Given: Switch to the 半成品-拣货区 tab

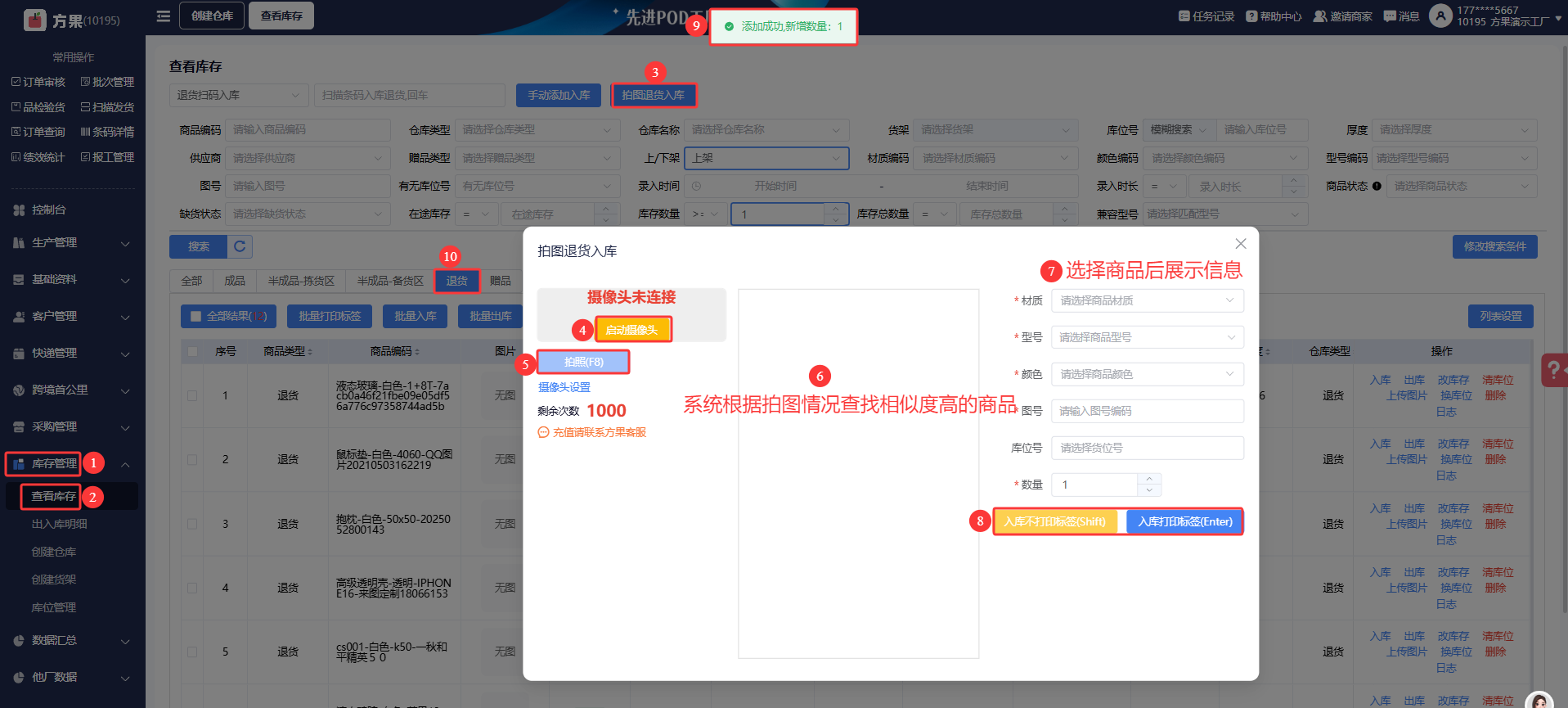Looking at the screenshot, I should tap(301, 281).
